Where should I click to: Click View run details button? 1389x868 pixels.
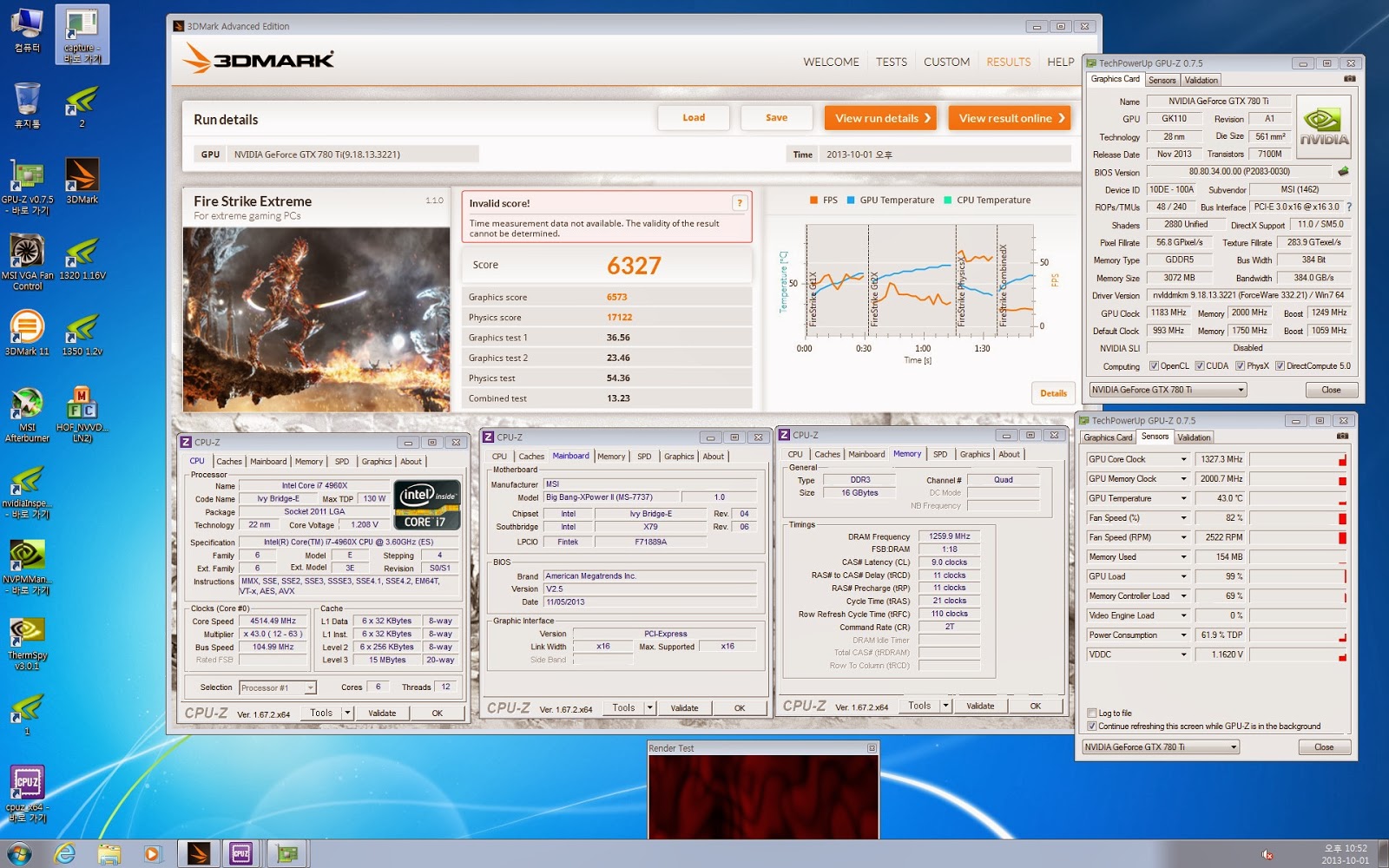click(x=881, y=118)
